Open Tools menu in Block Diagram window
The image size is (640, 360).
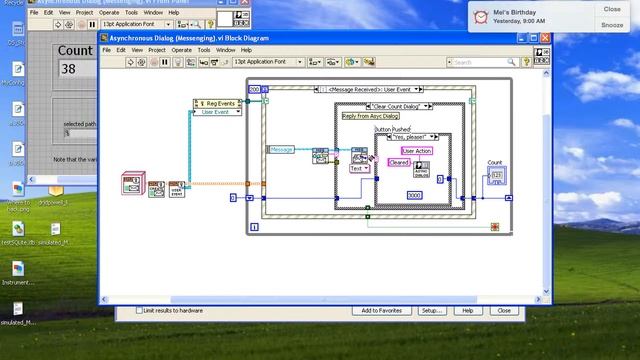204,50
